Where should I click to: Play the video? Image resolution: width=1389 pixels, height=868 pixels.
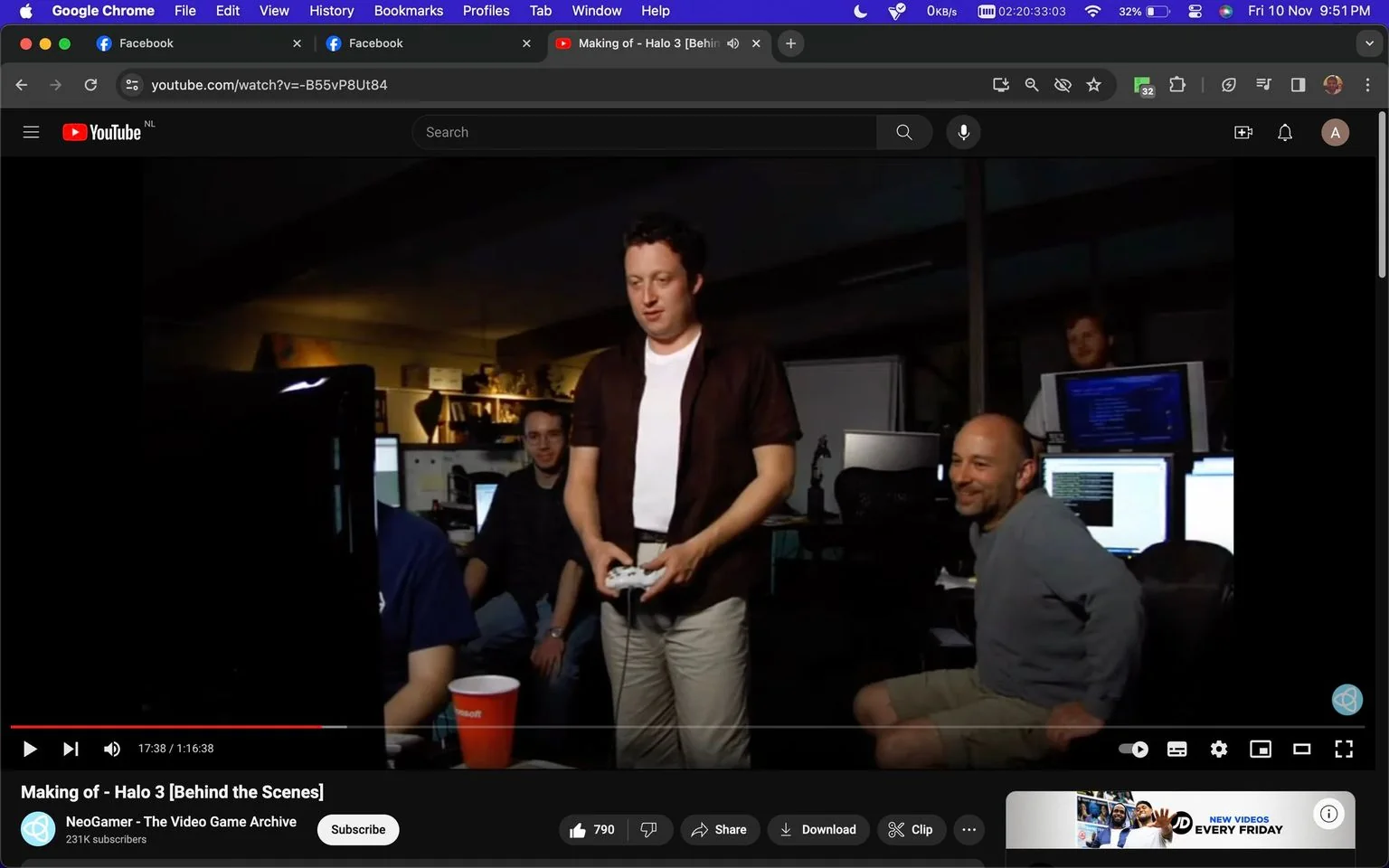pos(30,749)
